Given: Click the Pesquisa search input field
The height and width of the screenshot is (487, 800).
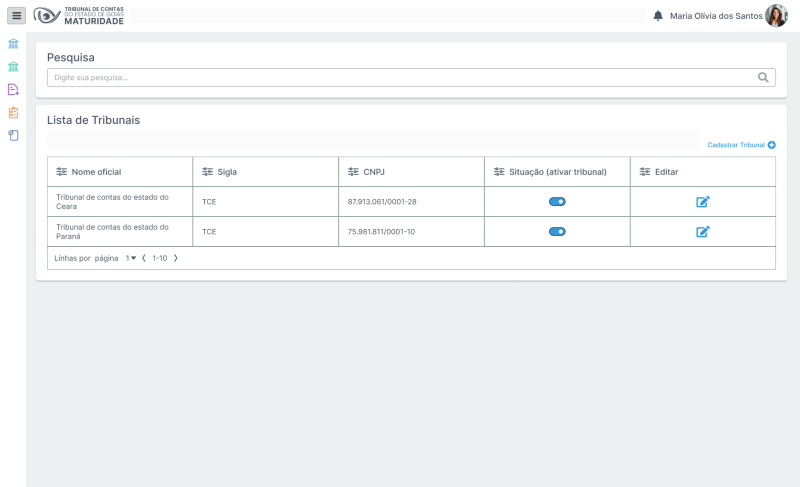Looking at the screenshot, I should click(400, 77).
